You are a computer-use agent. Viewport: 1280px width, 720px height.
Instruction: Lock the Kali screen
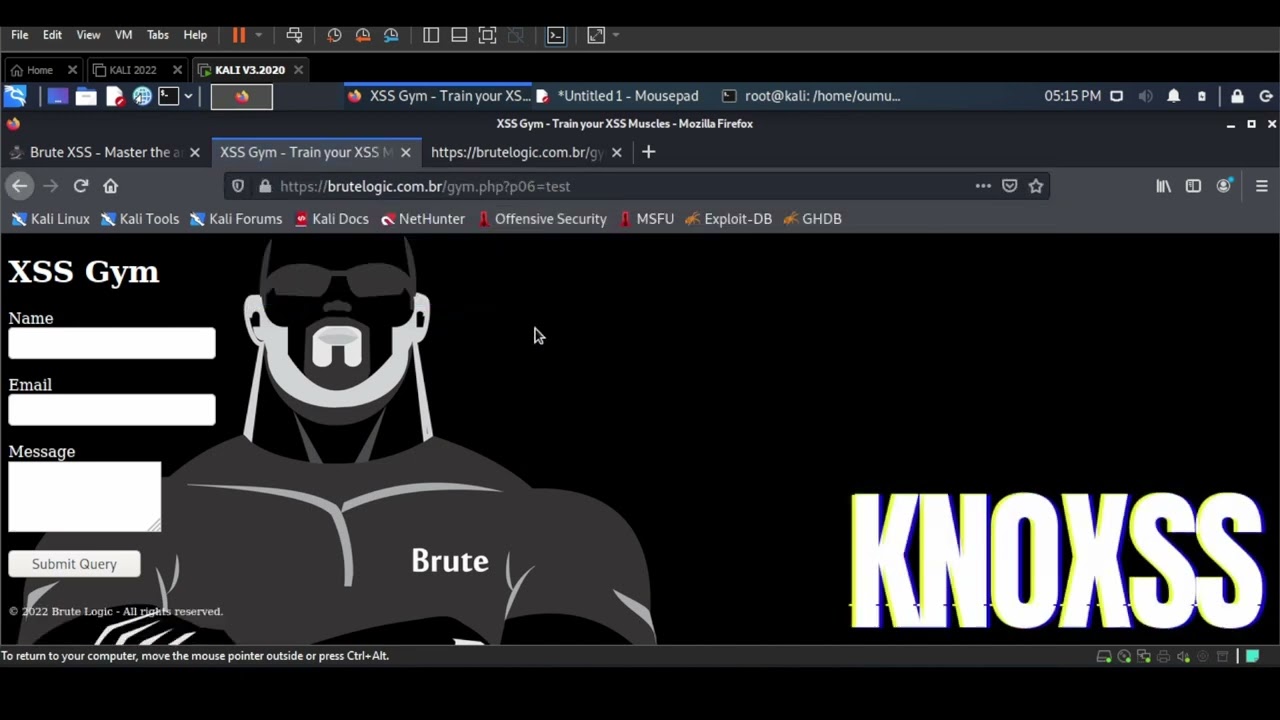point(1237,96)
